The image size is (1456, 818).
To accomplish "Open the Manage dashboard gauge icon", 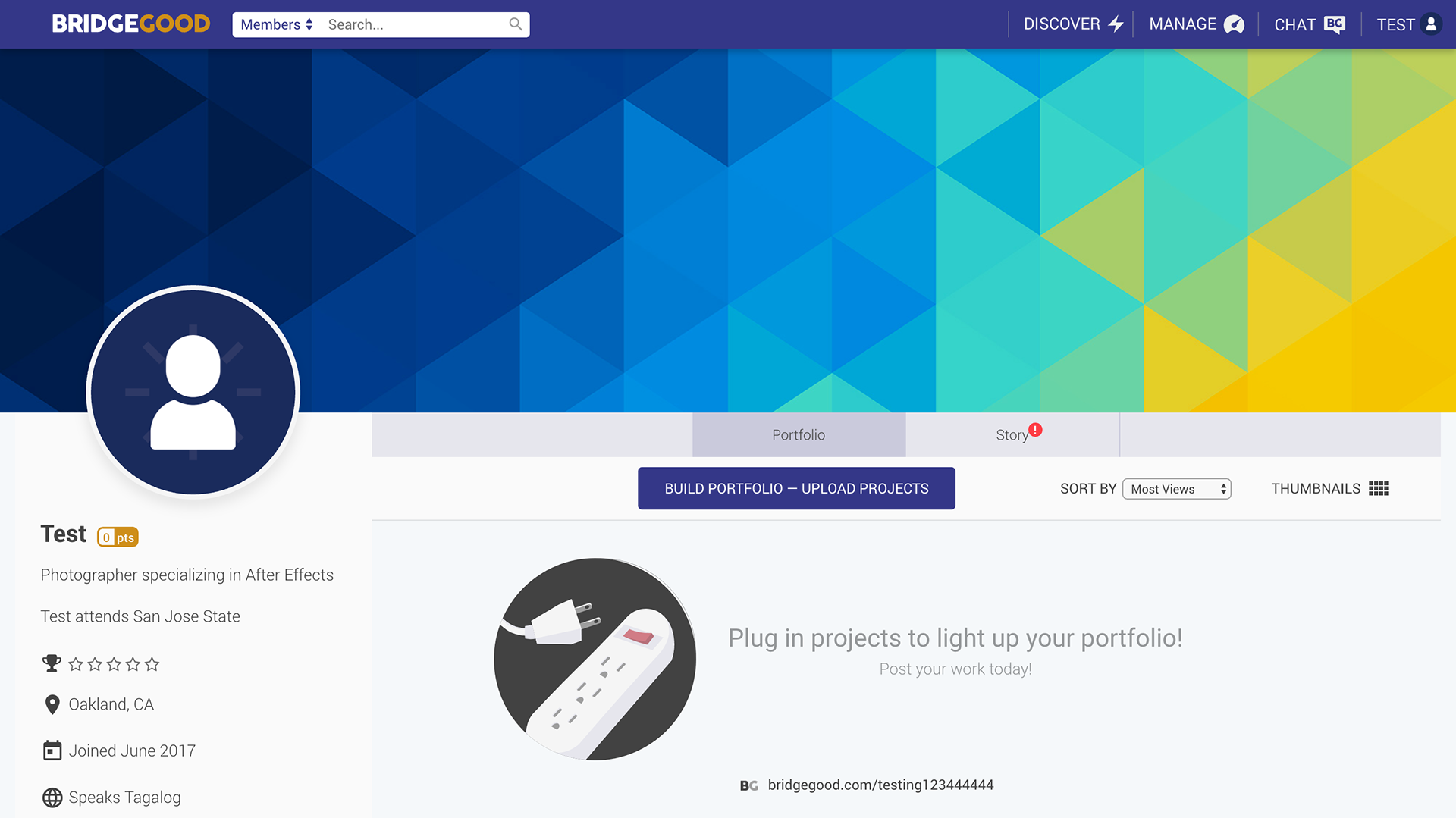I will [x=1235, y=24].
